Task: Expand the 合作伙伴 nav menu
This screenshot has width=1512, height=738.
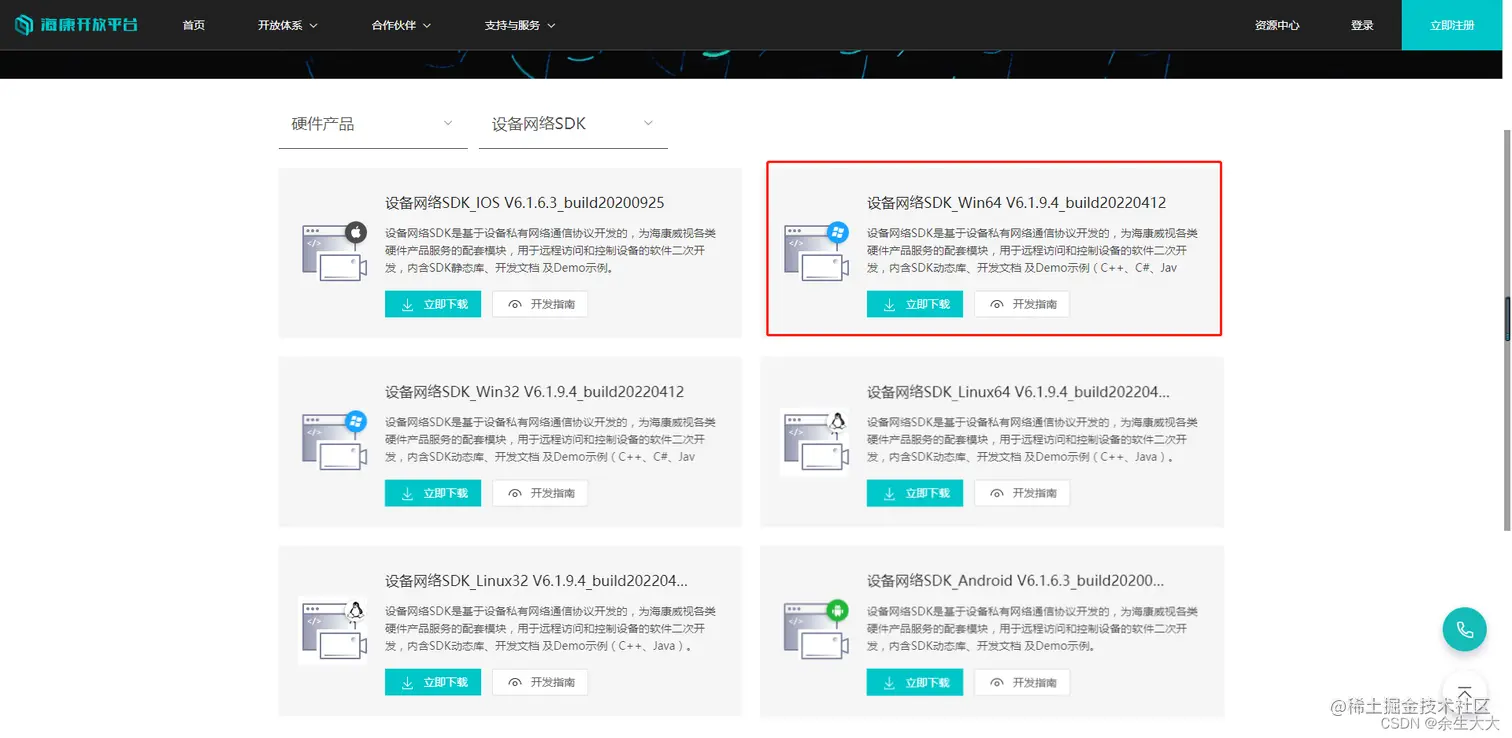Action: [401, 25]
